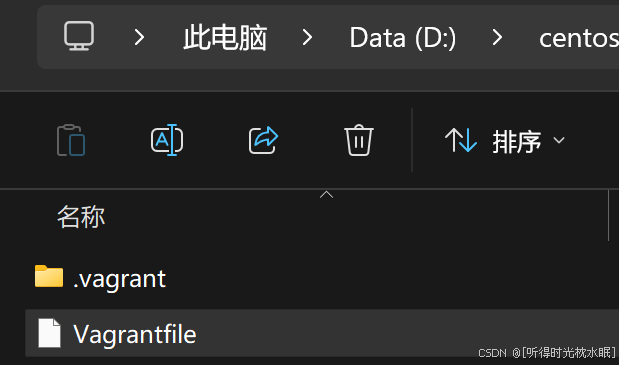Screen dimensions: 619x365
Task: Click the Delete trash can icon
Action: tap(359, 140)
